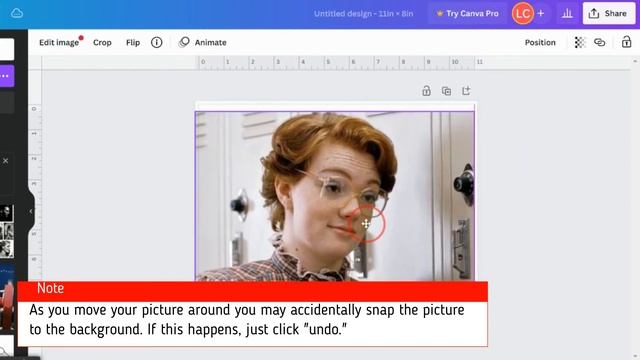Image resolution: width=640 pixels, height=360 pixels.
Task: Open the LC account avatar
Action: tap(522, 13)
